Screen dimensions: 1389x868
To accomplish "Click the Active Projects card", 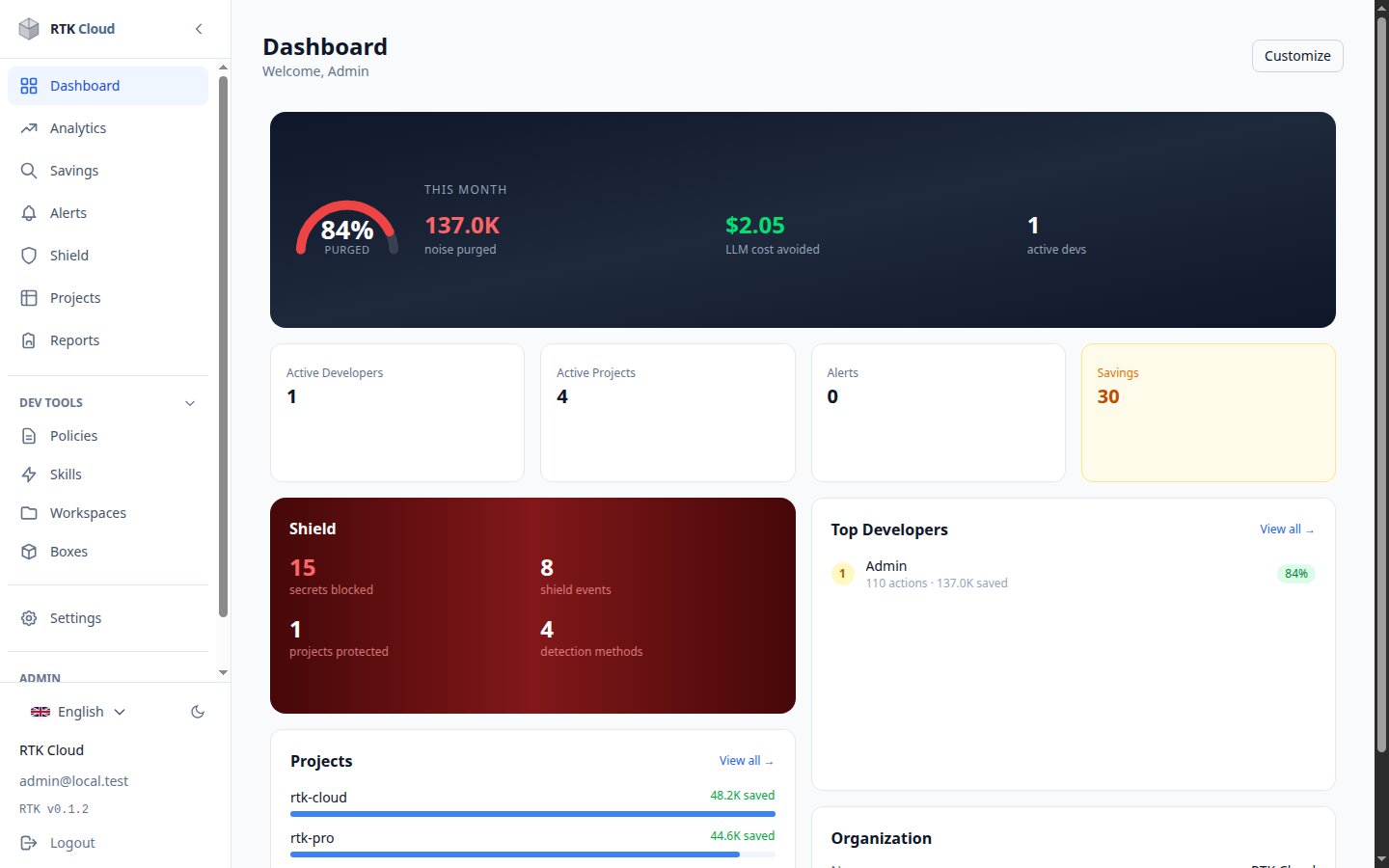I will tap(667, 413).
